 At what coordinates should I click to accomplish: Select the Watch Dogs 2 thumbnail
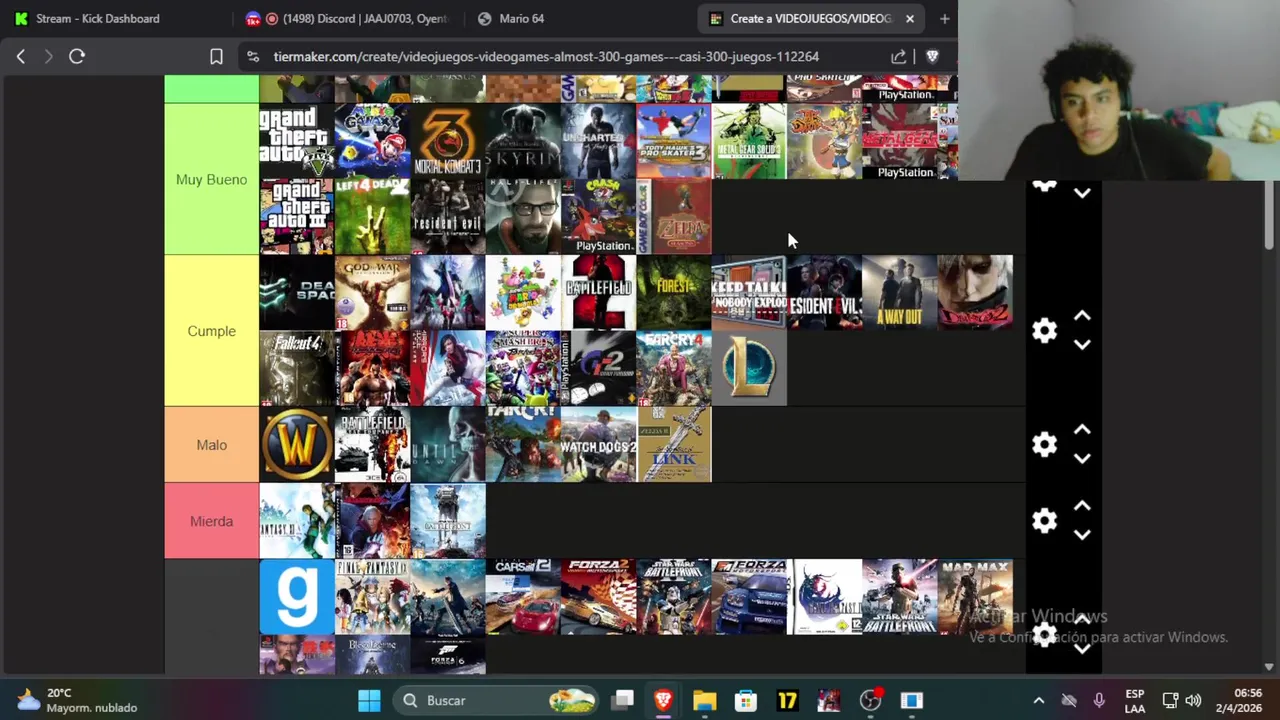point(598,445)
